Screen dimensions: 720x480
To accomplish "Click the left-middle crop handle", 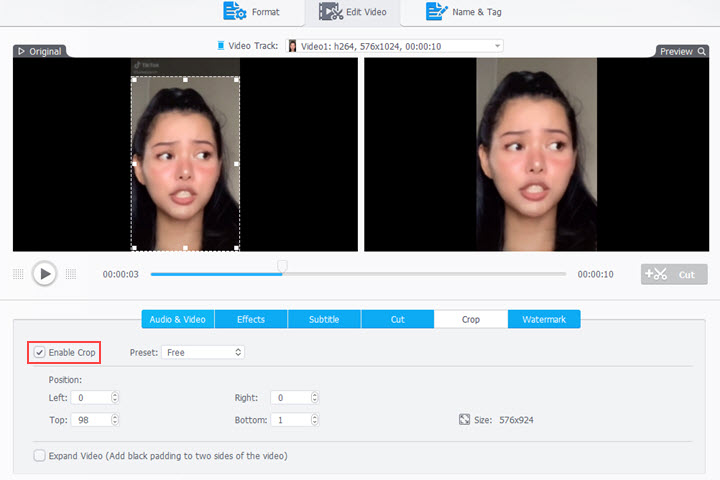I will point(134,164).
